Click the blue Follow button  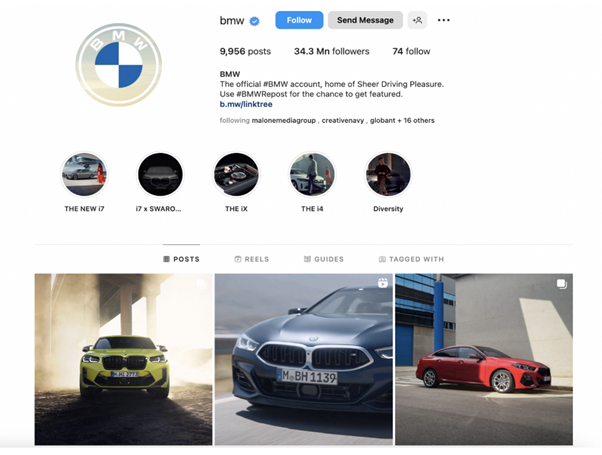299,20
